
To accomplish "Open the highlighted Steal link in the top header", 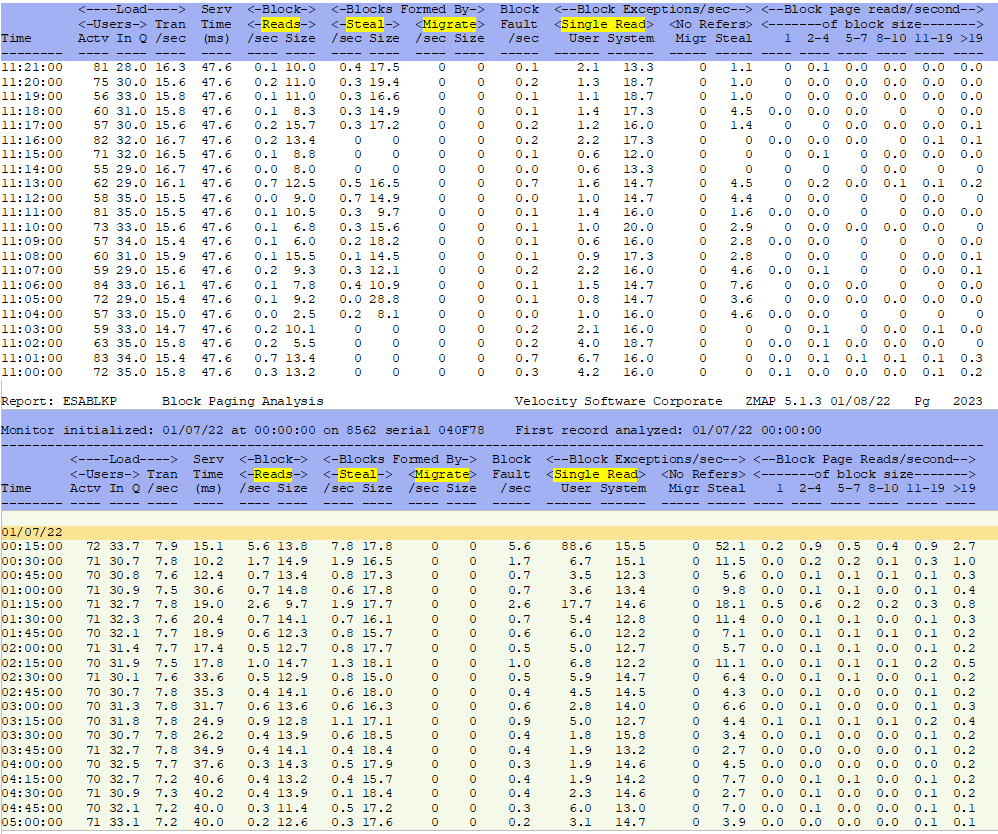I will 356,25.
